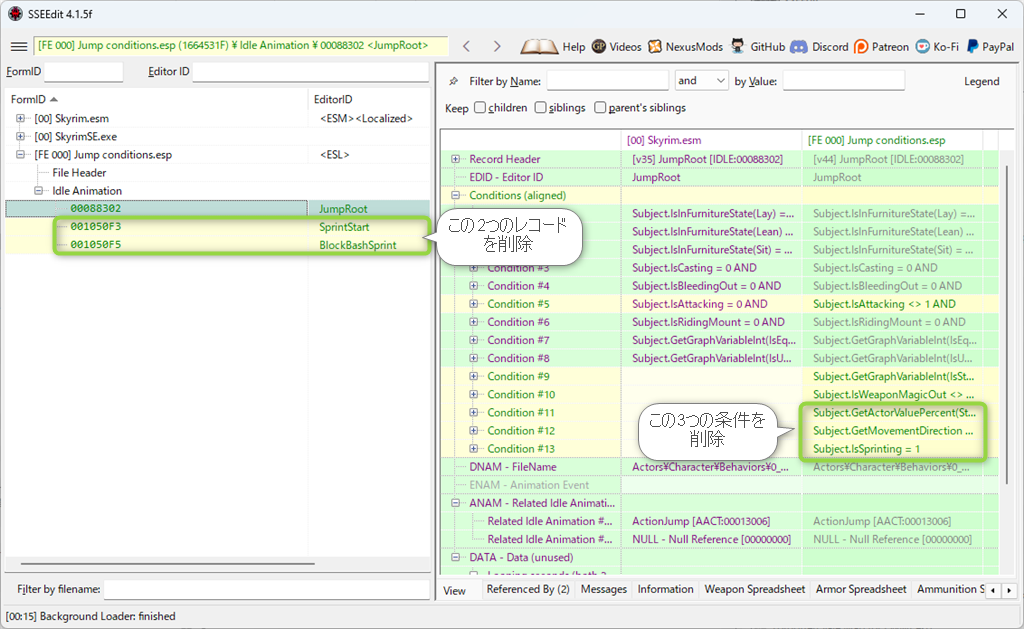The image size is (1024, 629).
Task: Navigate back with the left arrow
Action: pyautogui.click(x=466, y=46)
